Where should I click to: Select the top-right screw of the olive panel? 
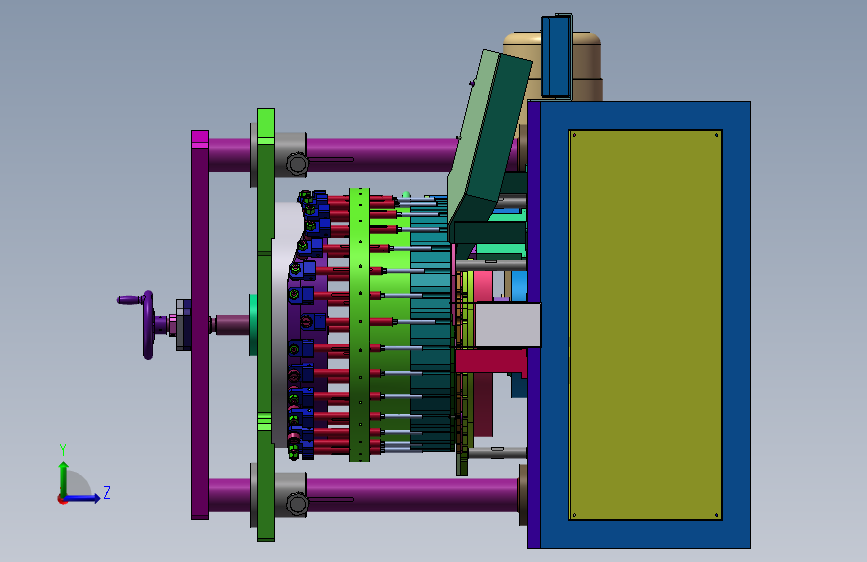tap(717, 135)
